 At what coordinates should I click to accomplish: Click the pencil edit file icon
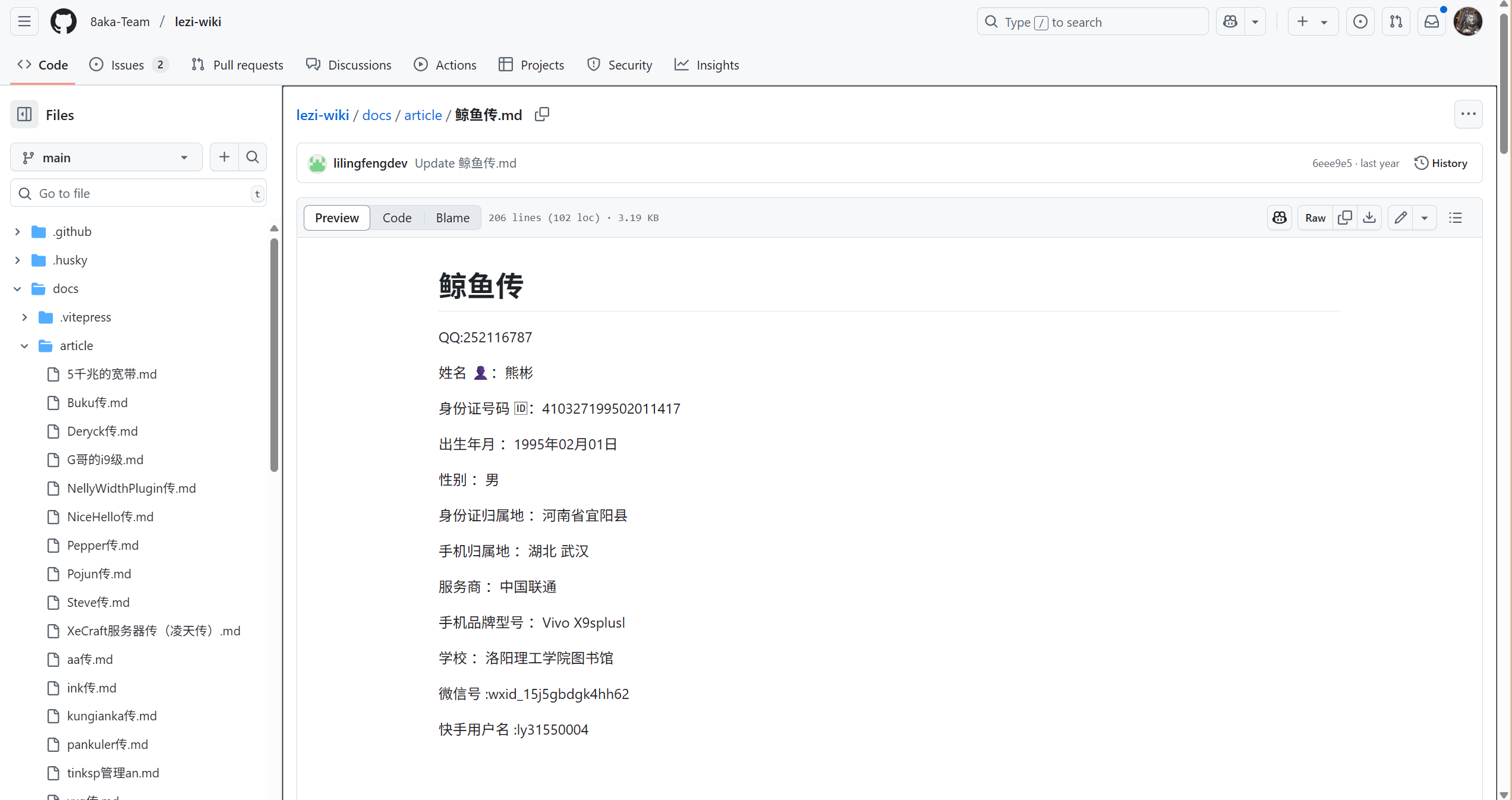point(1400,218)
